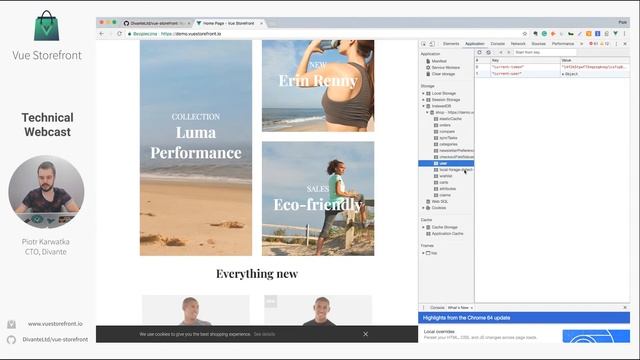Switch to the Console tab
Screen dimensions: 640x360
(x=498, y=44)
